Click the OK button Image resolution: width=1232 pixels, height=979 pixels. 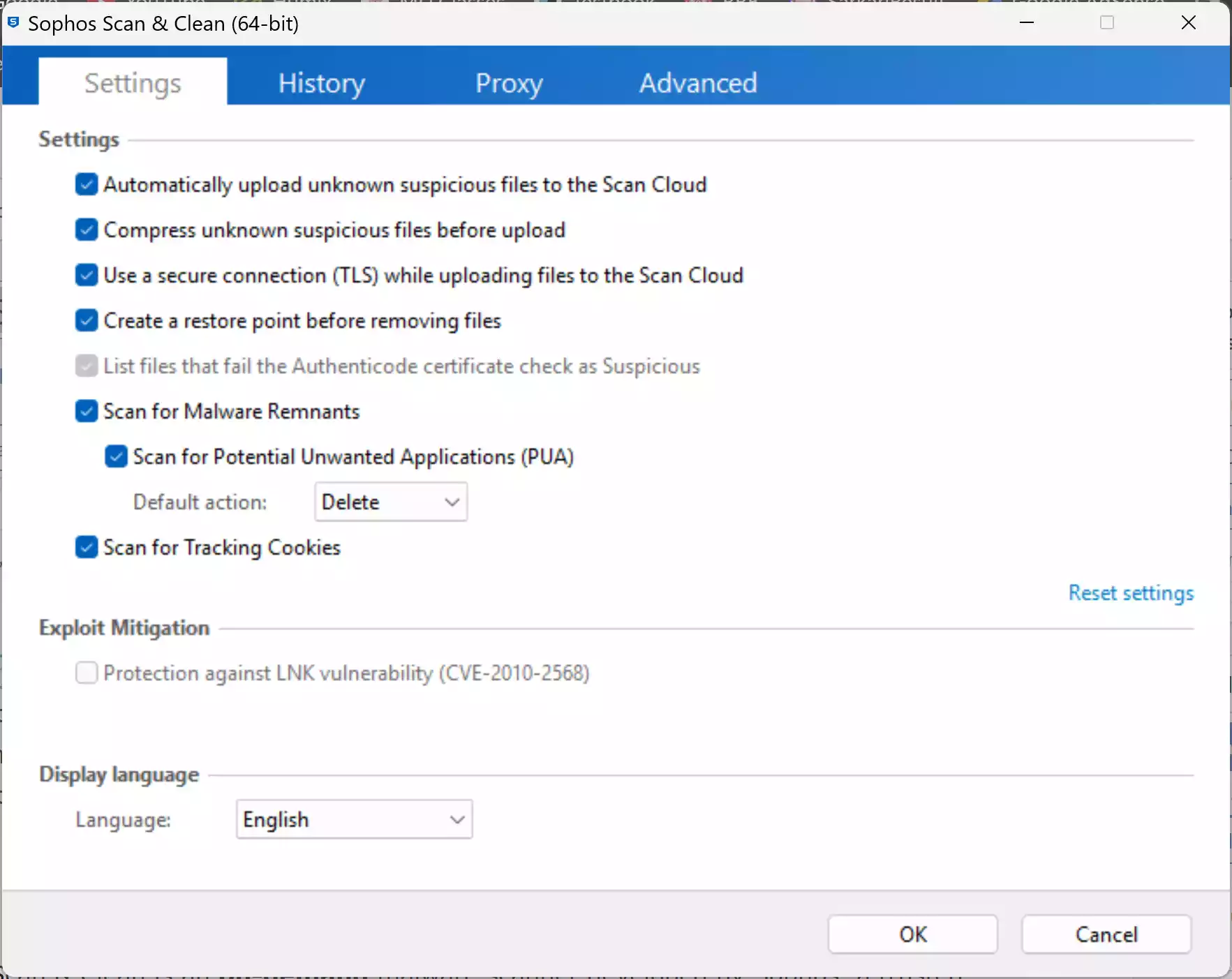point(912,934)
